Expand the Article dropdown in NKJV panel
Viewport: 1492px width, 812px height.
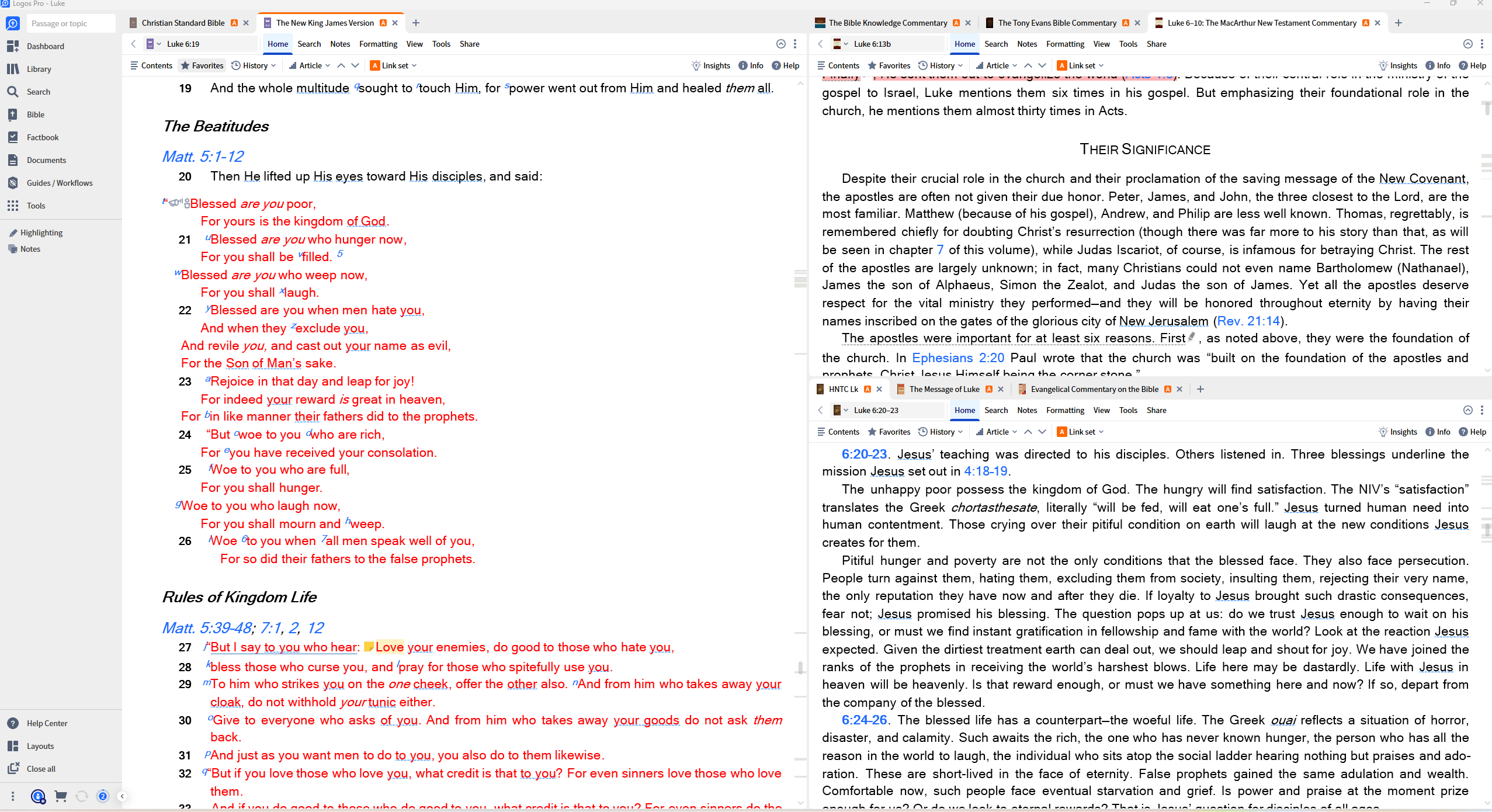coord(310,65)
